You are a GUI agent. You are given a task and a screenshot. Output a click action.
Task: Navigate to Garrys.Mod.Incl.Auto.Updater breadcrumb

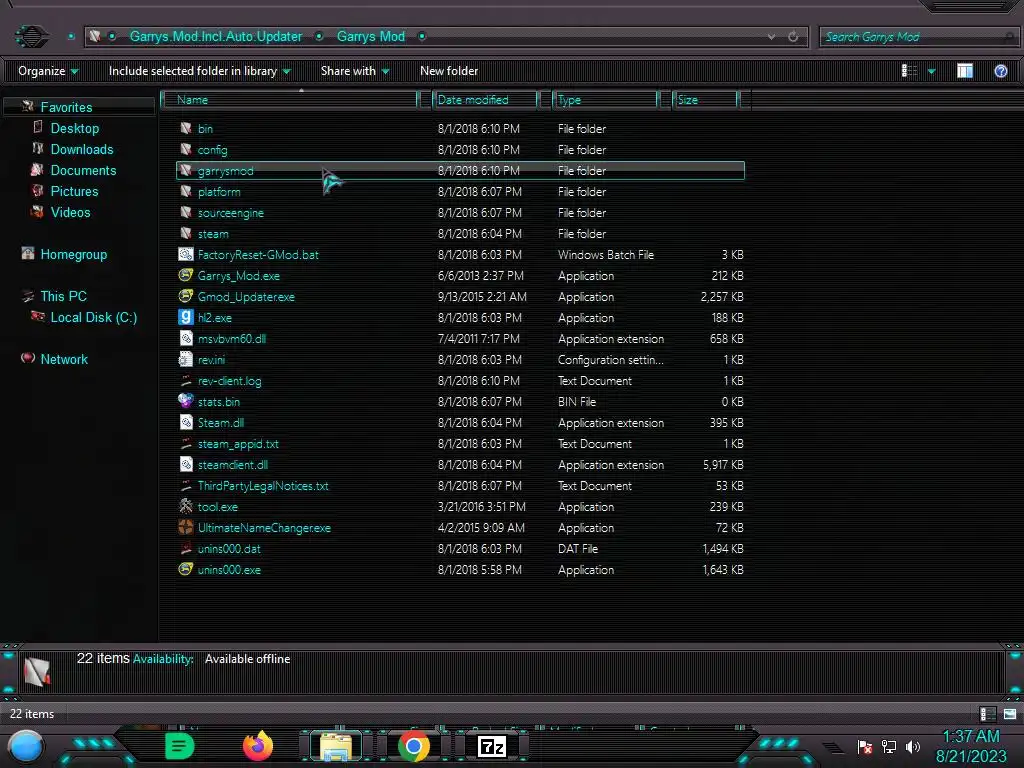click(x=216, y=37)
